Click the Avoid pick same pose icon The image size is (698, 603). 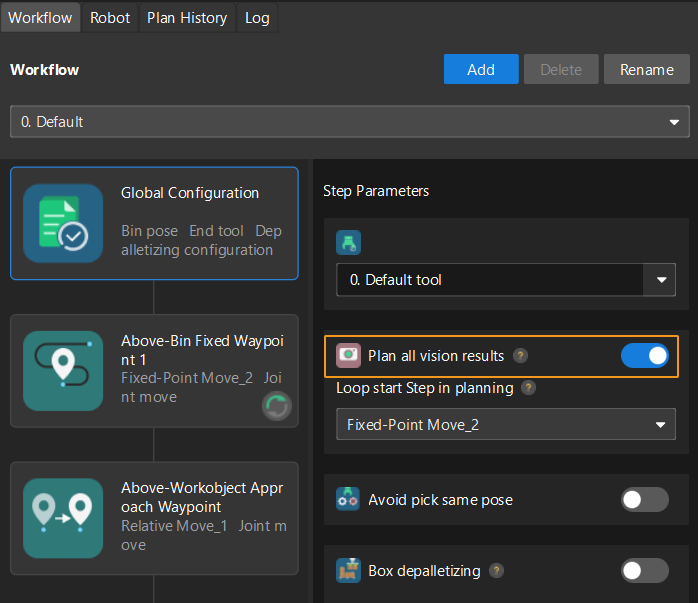click(349, 500)
